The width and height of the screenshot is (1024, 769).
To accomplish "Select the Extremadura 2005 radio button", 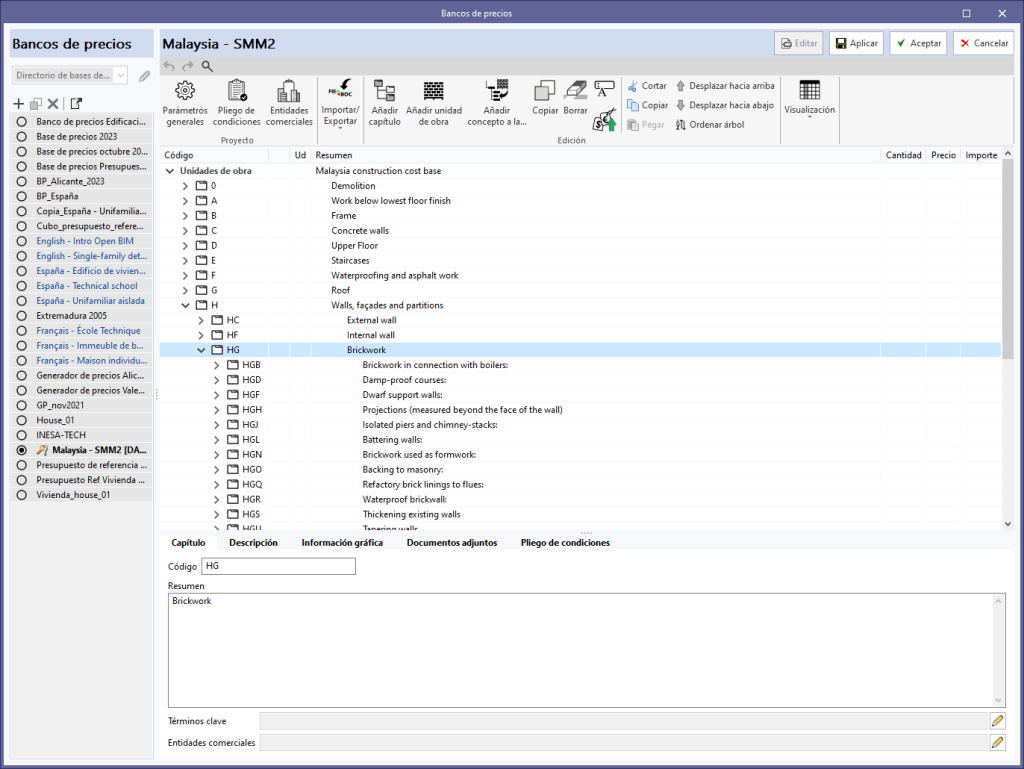I will point(21,316).
